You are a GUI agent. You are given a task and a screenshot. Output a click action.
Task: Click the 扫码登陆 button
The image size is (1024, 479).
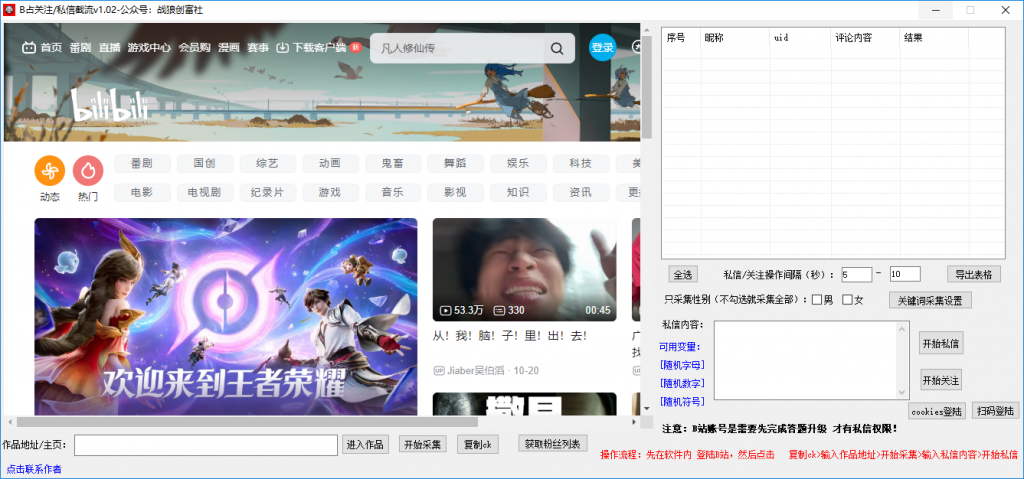(x=995, y=410)
